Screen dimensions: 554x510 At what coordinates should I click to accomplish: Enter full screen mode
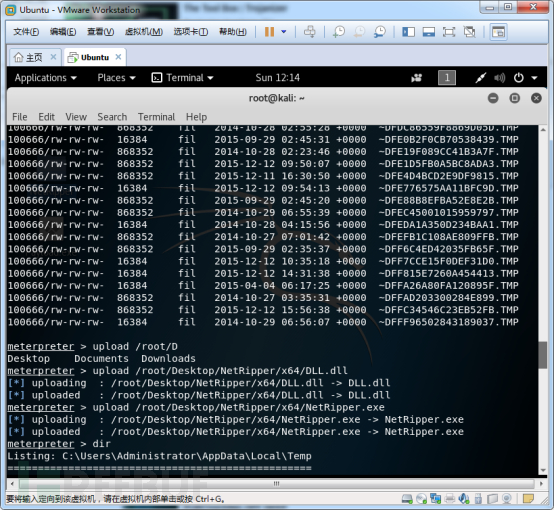pos(449,32)
